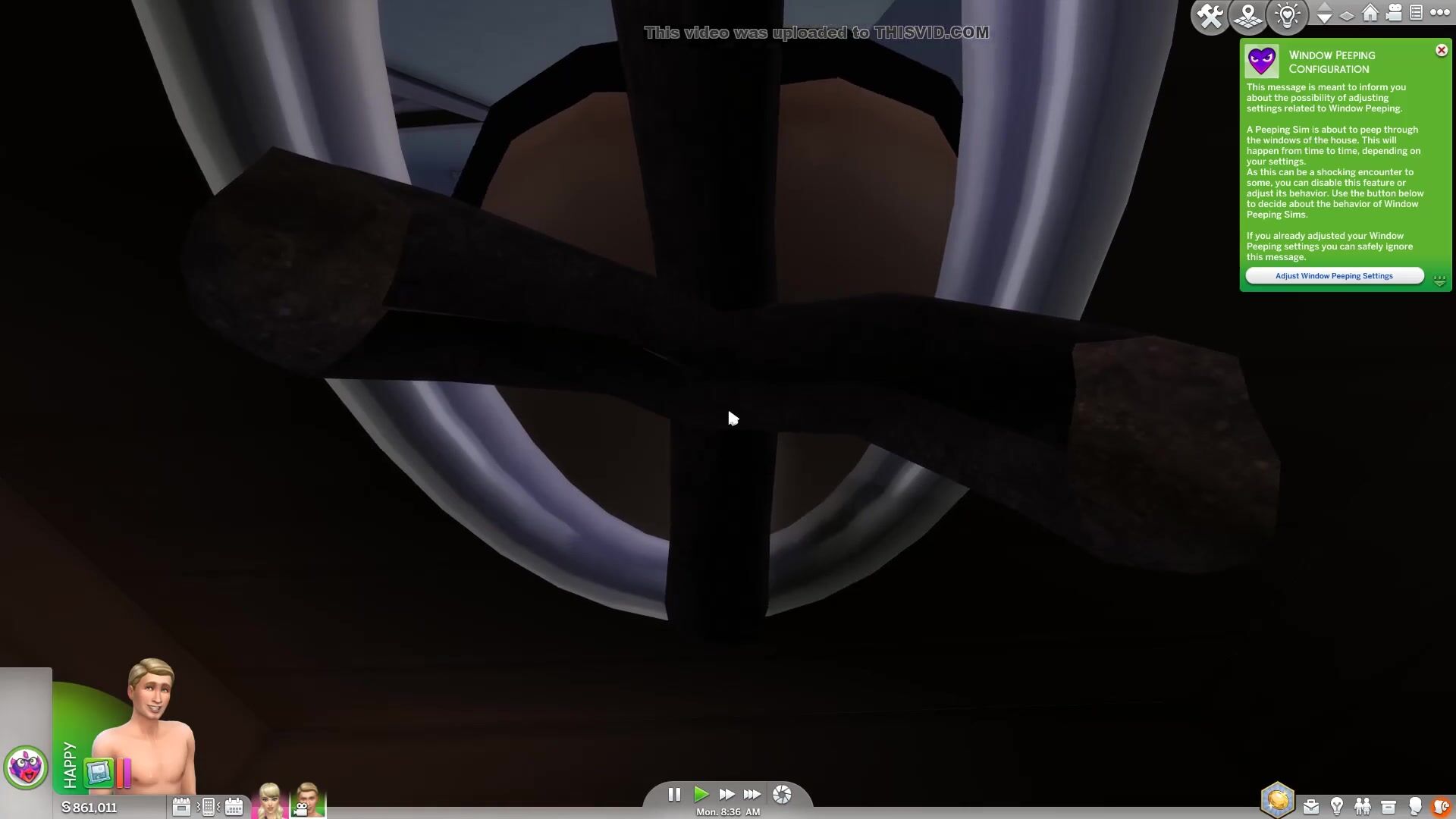The image size is (1456, 819).
Task: Open Build Mode hammer and wrench icon
Action: (x=1210, y=16)
